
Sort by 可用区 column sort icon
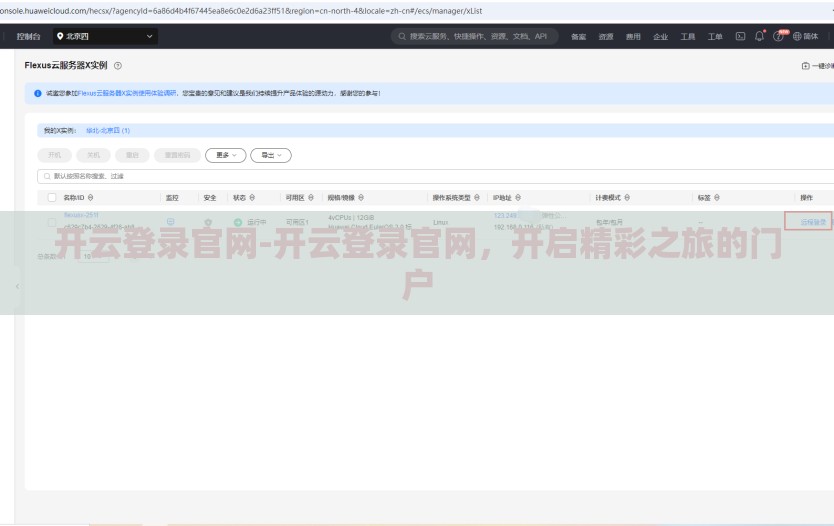(311, 197)
